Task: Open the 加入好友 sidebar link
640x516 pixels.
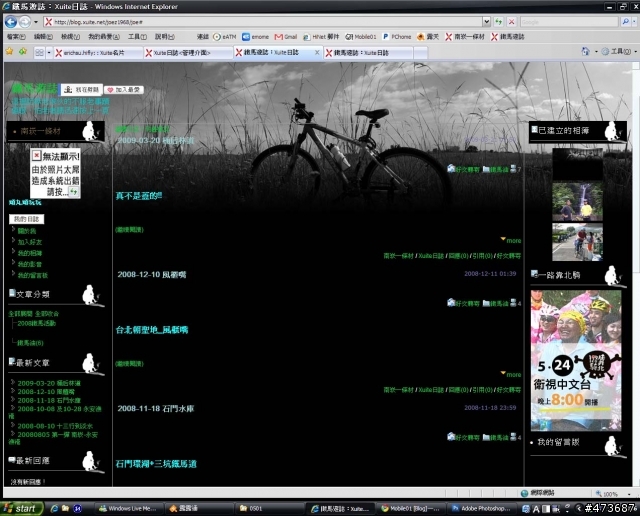Action: 29,242
